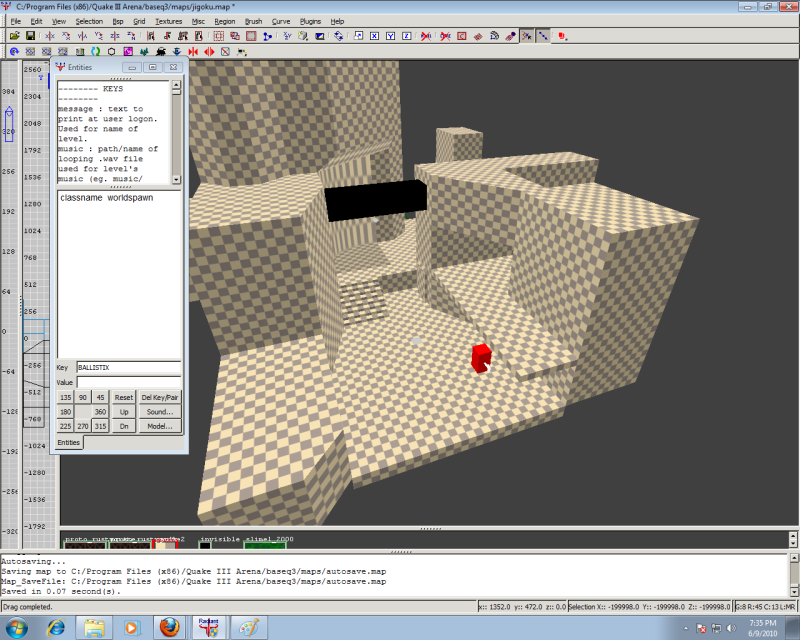Launch Internet Explorer from the taskbar
The width and height of the screenshot is (800, 640).
pos(56,627)
